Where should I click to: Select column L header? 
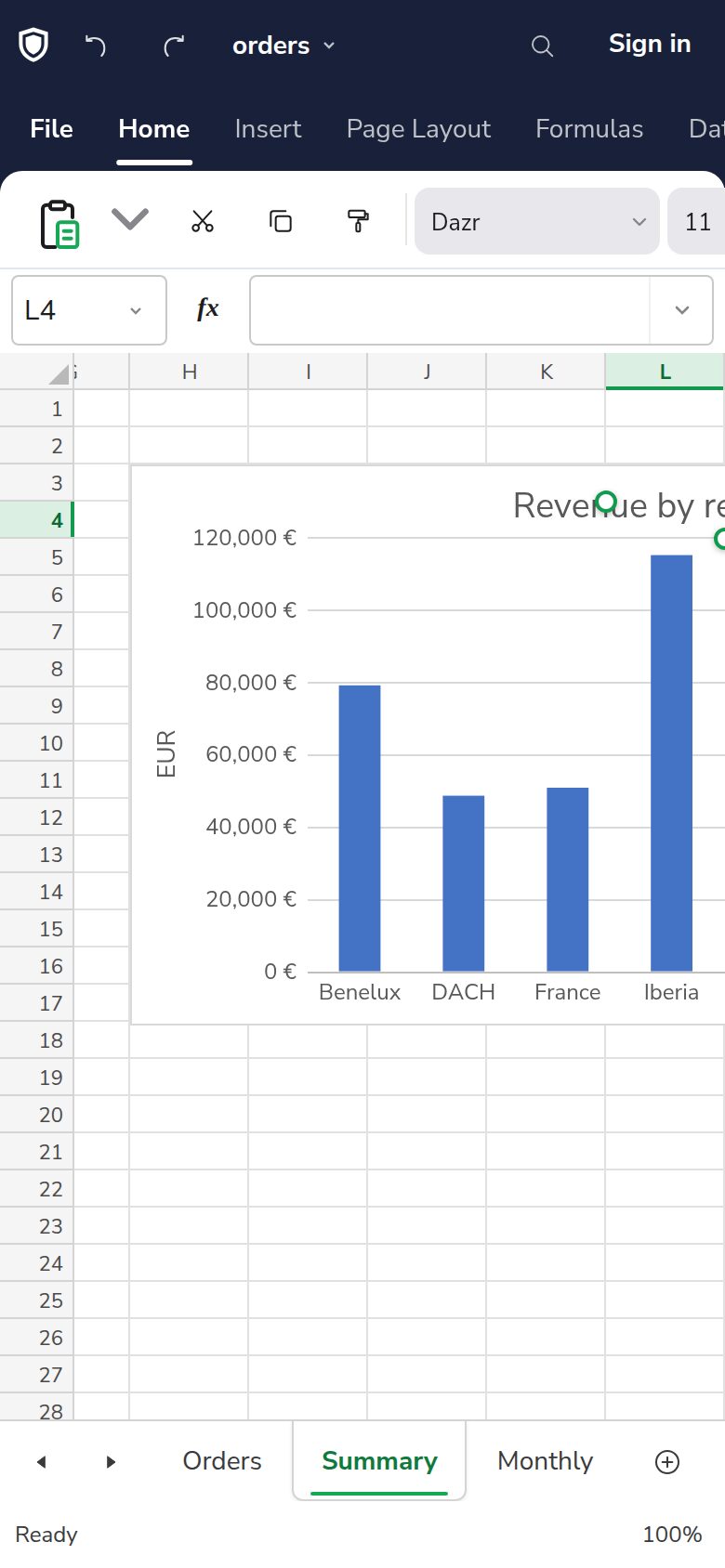[x=665, y=372]
